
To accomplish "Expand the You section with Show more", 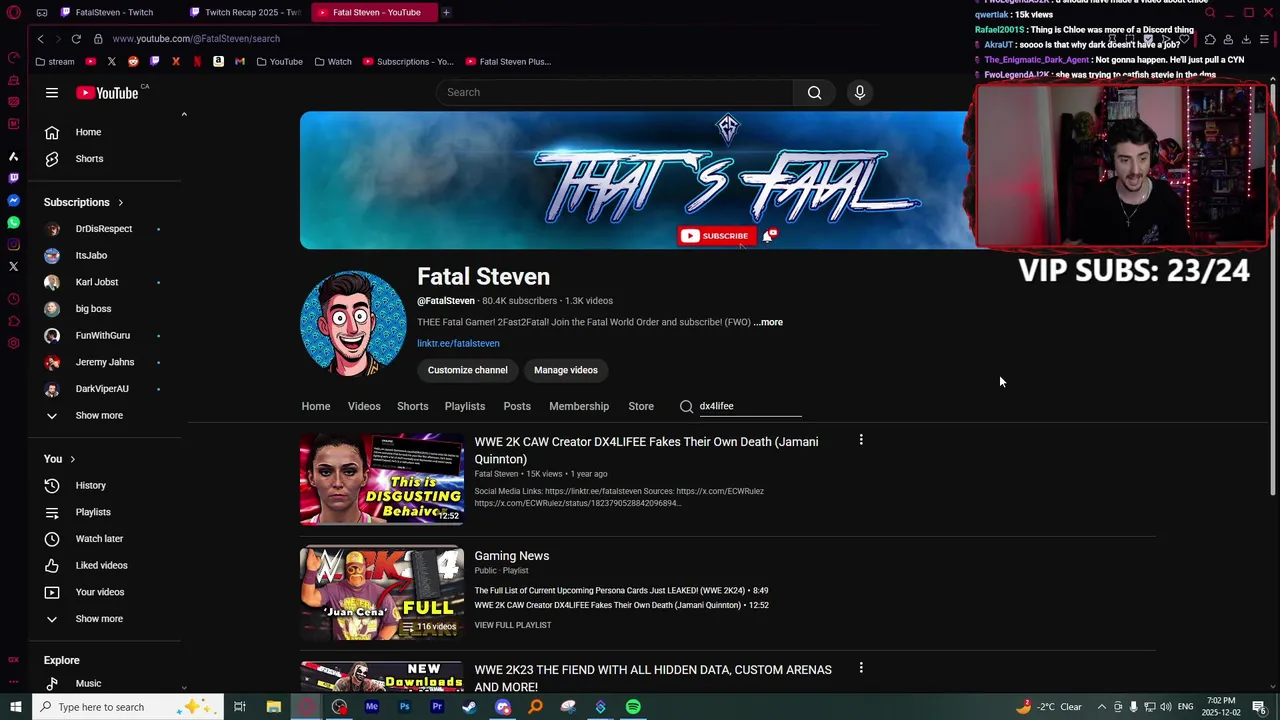I will [99, 618].
